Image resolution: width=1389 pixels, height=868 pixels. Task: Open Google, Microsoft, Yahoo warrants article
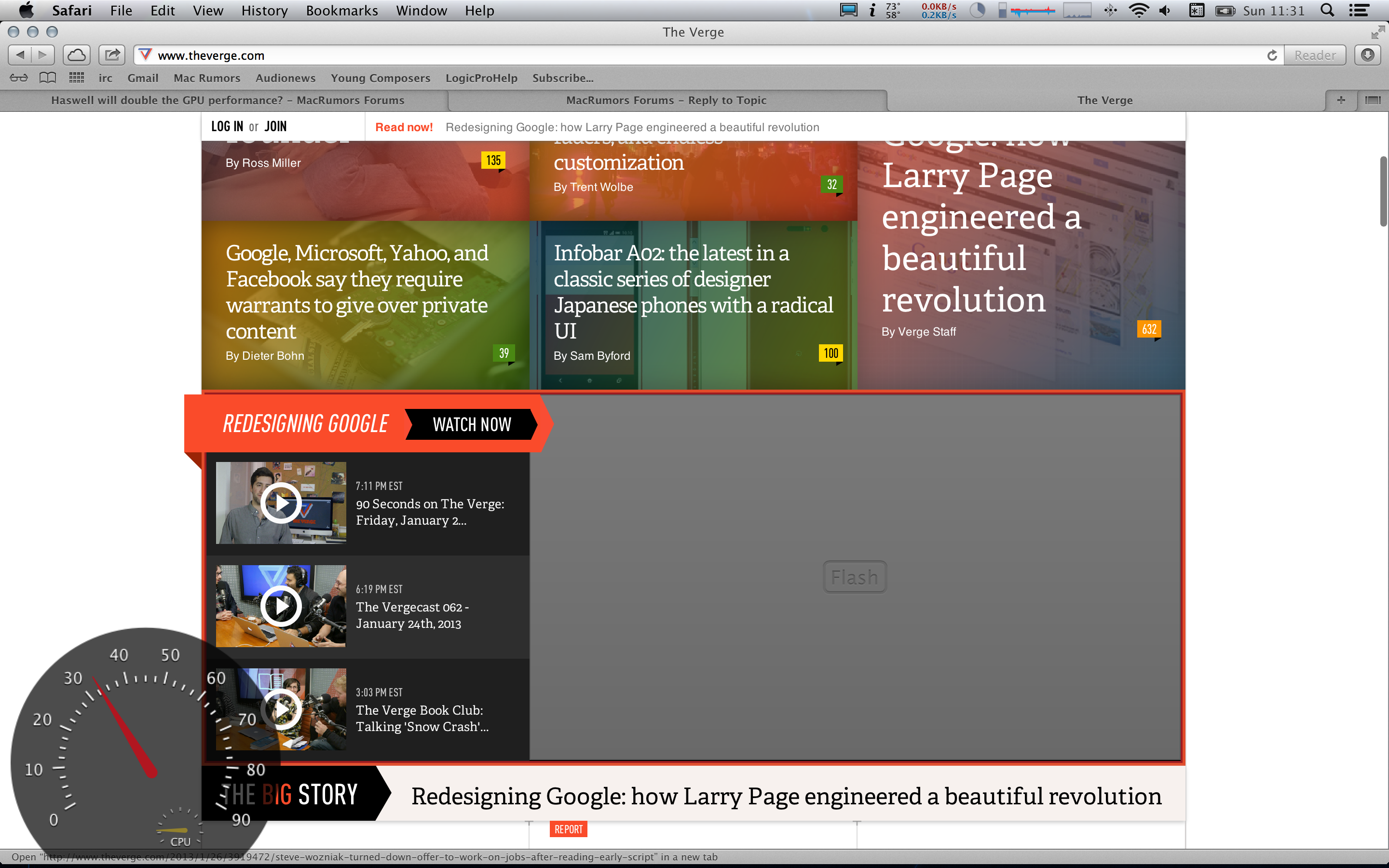tap(356, 292)
